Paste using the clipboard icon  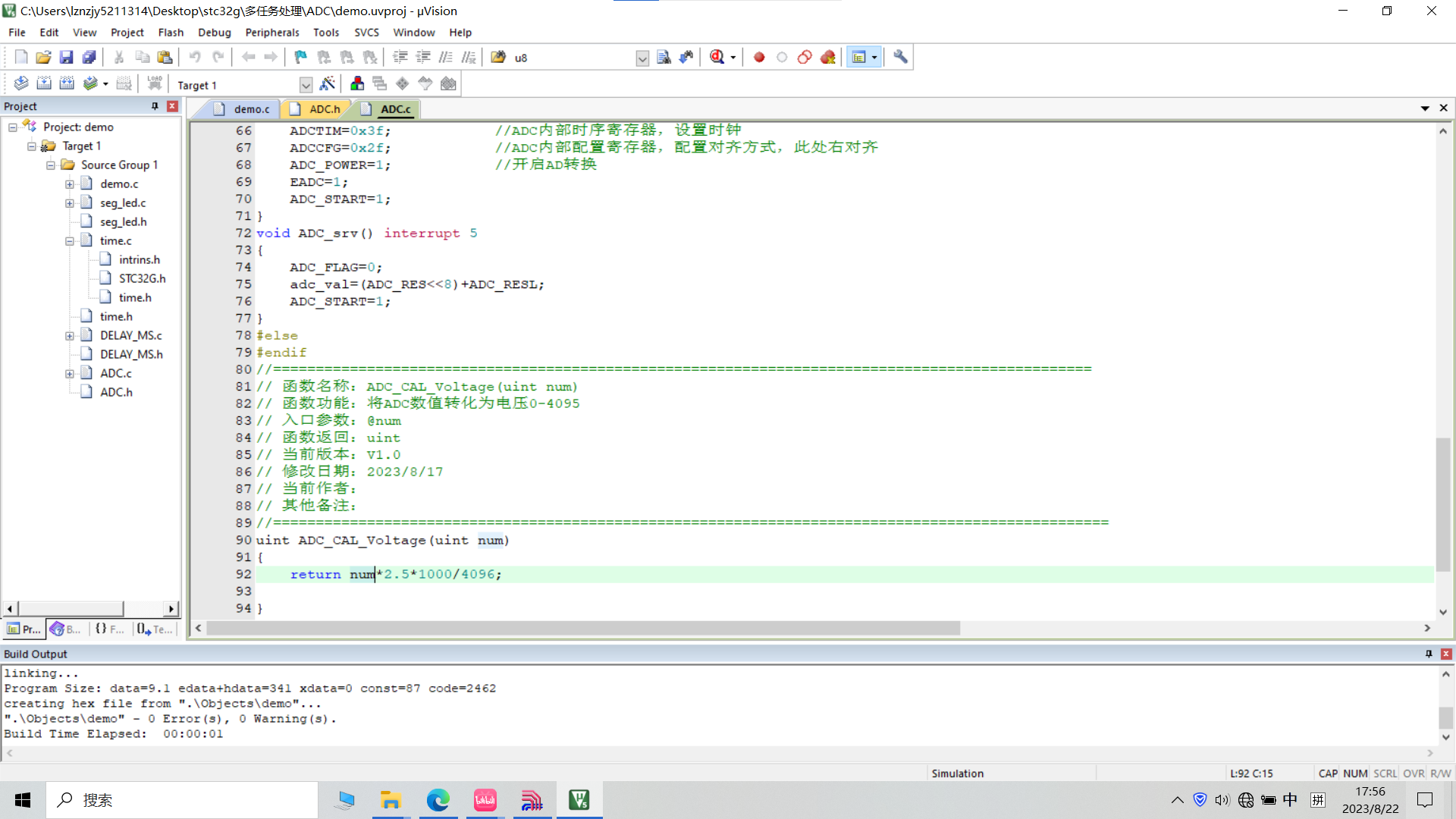(165, 57)
